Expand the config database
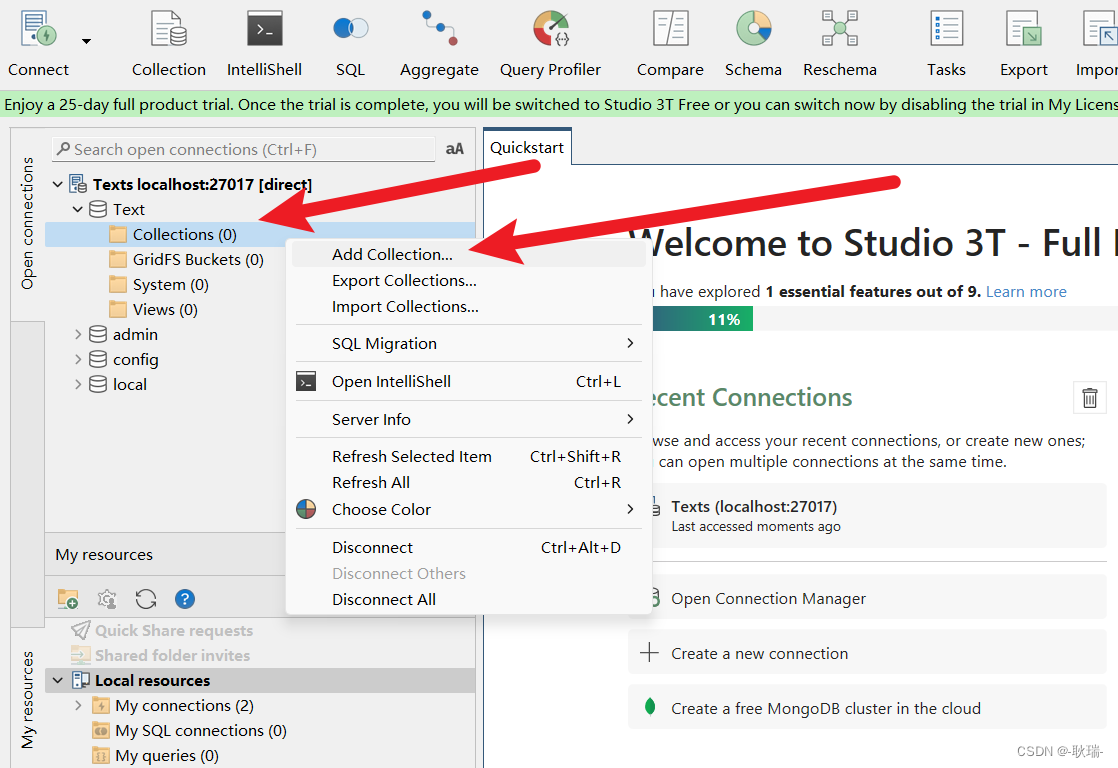Image resolution: width=1118 pixels, height=768 pixels. (x=78, y=359)
